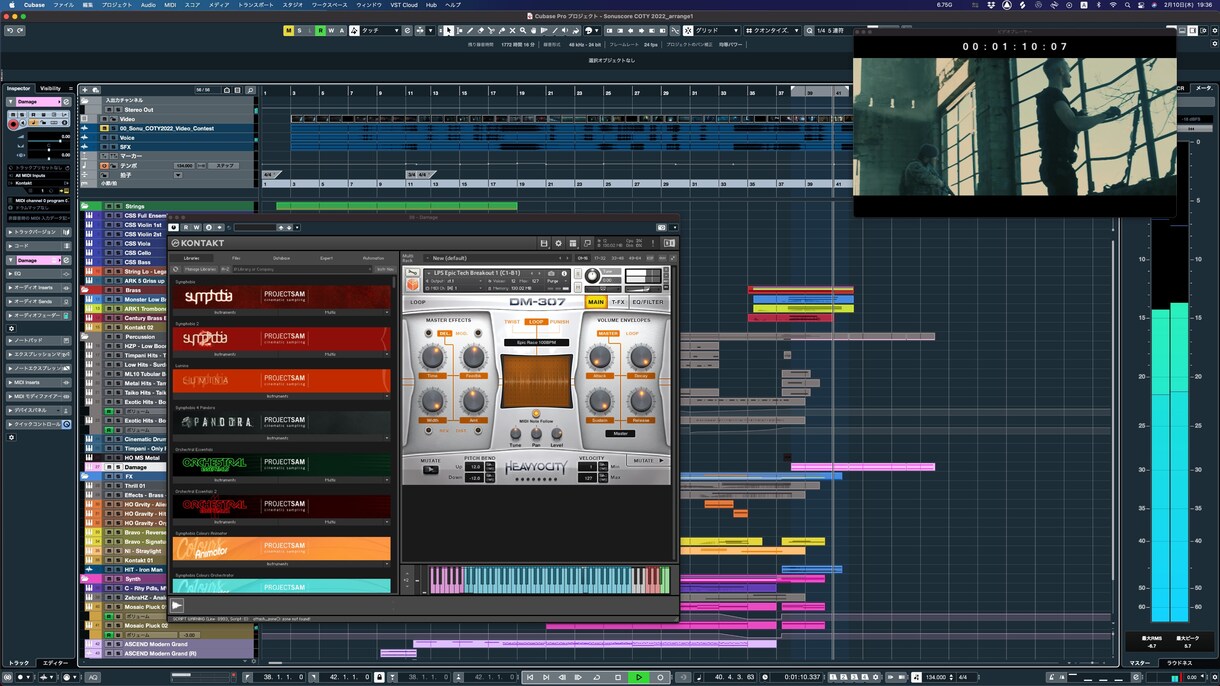Toggle global Write automation (W) in toolbar
The height and width of the screenshot is (686, 1220).
330,31
